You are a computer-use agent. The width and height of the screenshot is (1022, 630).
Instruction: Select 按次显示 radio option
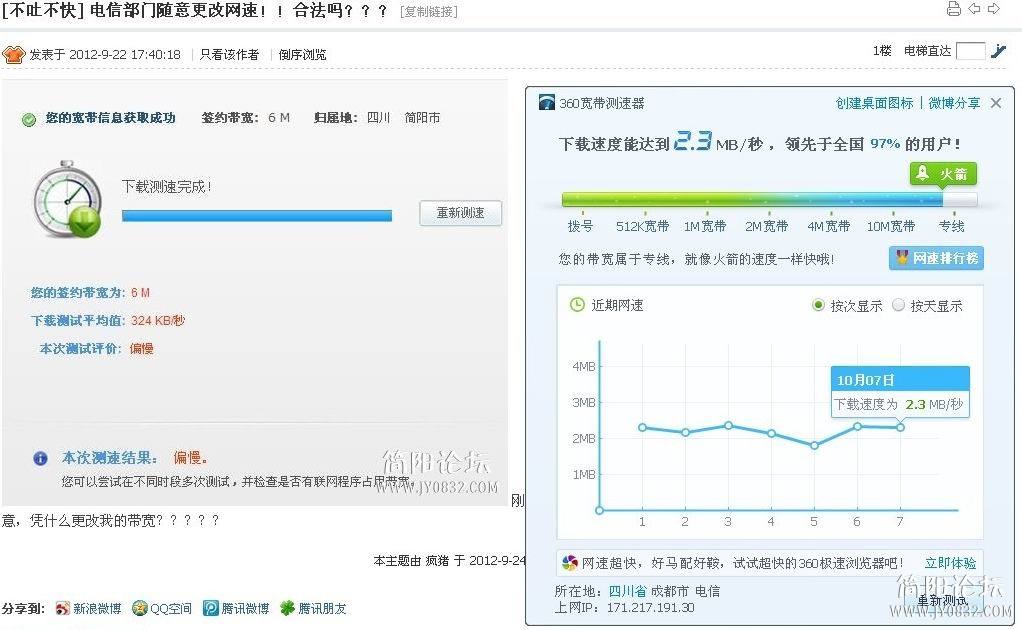pyautogui.click(x=818, y=305)
